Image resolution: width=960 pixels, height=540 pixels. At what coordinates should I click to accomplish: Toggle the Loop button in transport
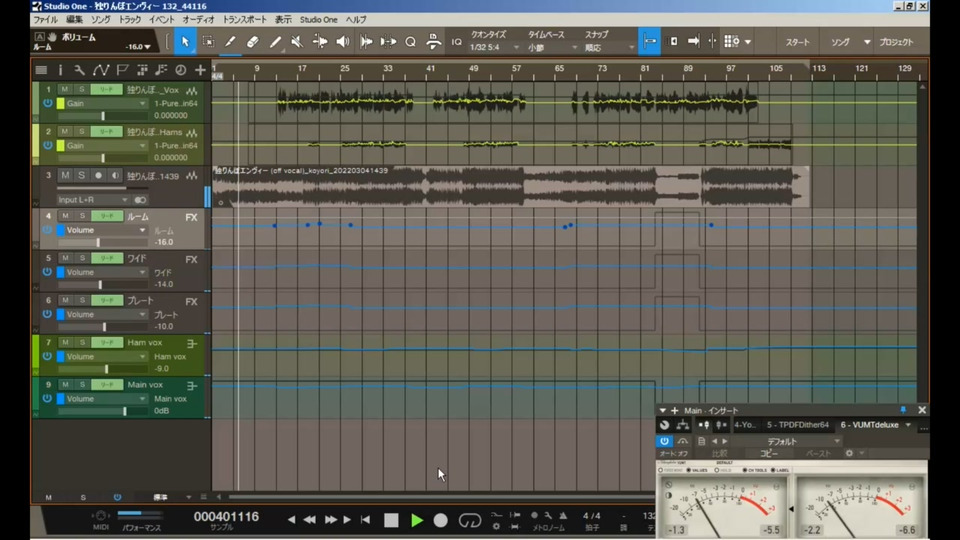click(x=469, y=520)
